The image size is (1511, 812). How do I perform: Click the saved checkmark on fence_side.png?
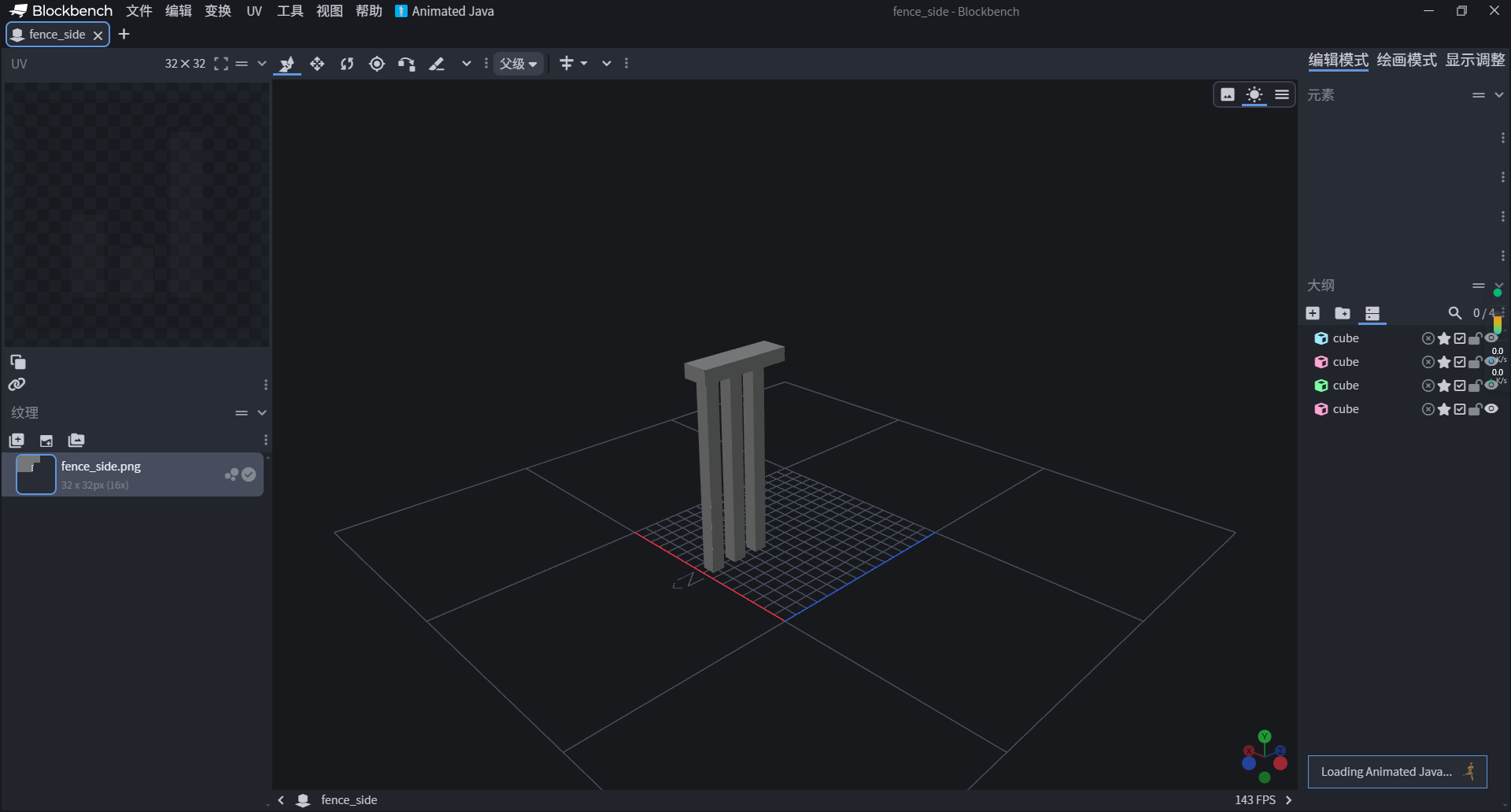[249, 474]
